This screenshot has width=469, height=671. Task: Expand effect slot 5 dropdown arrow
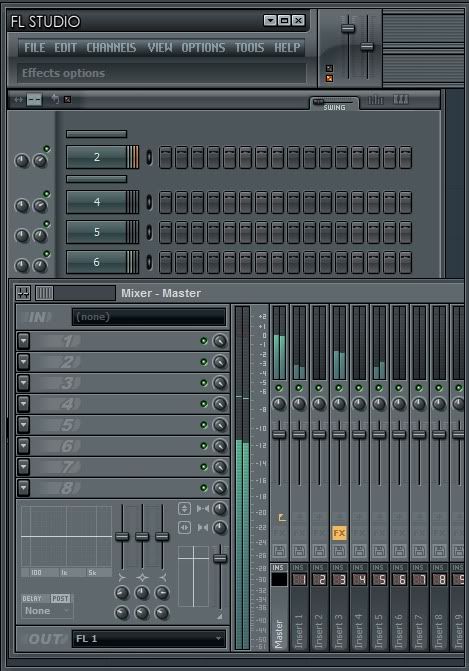(24, 425)
